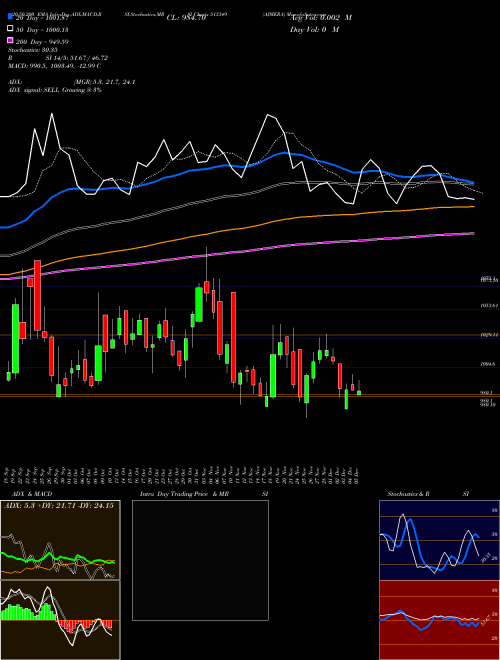500x660 pixels.
Task: Click the RSI 14/3 value line
Action: (58, 58)
